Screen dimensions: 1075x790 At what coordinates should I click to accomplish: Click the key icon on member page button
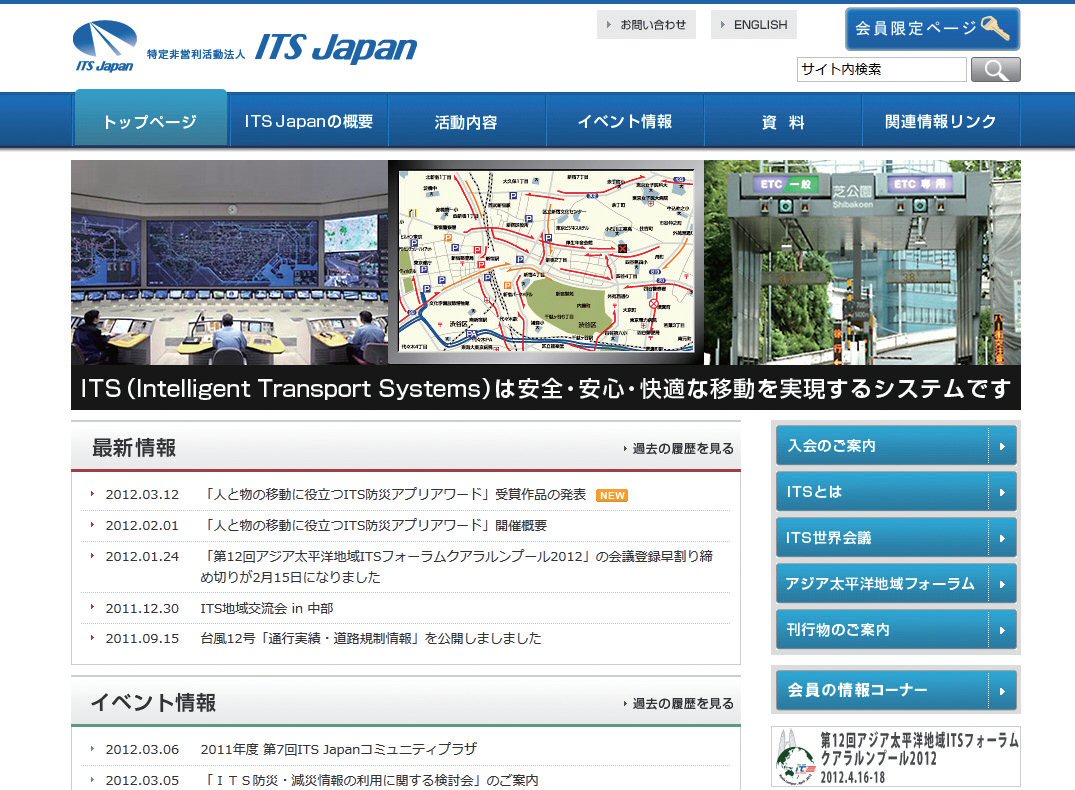995,27
